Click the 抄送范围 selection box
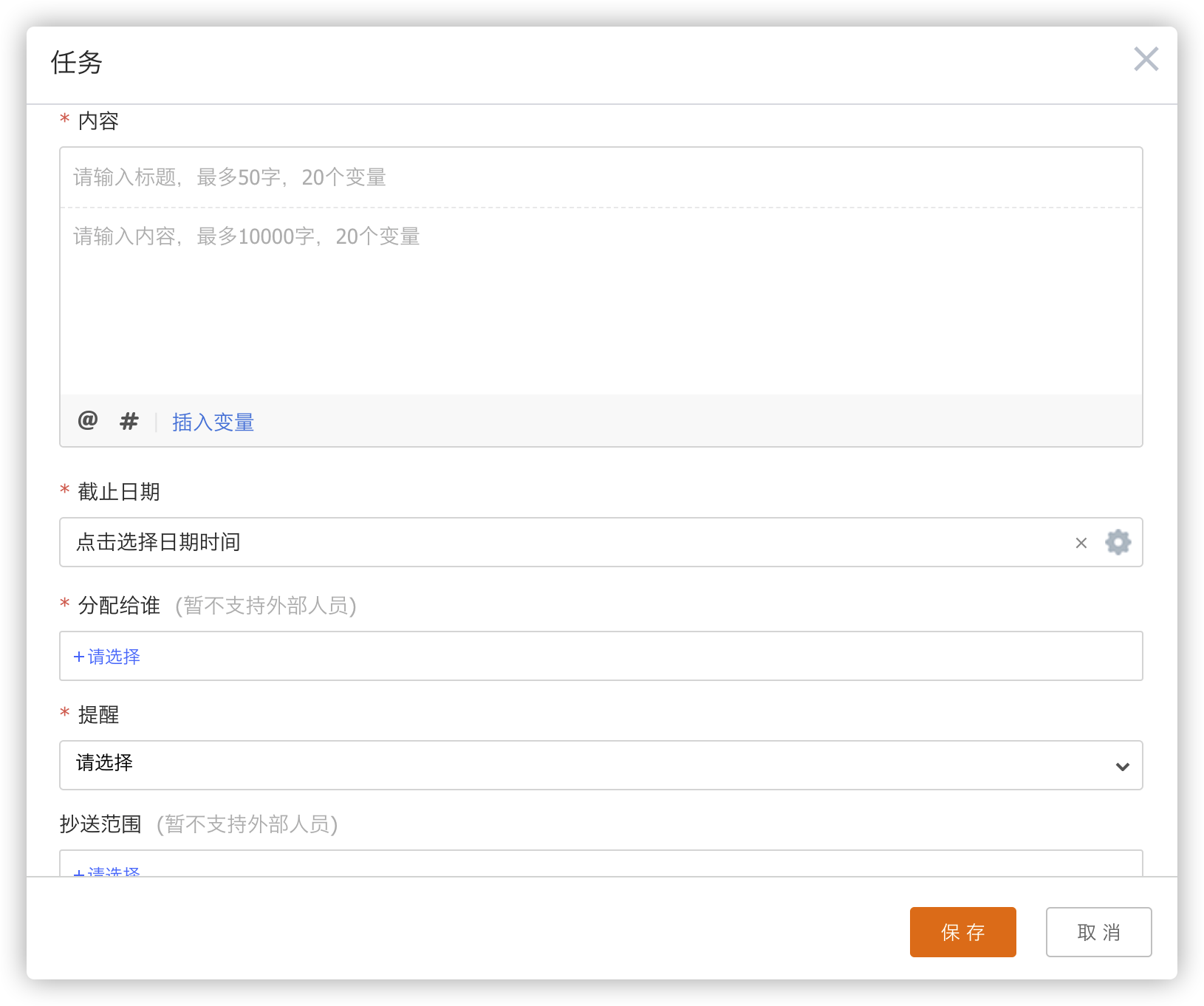The width and height of the screenshot is (1204, 1006). (x=600, y=865)
